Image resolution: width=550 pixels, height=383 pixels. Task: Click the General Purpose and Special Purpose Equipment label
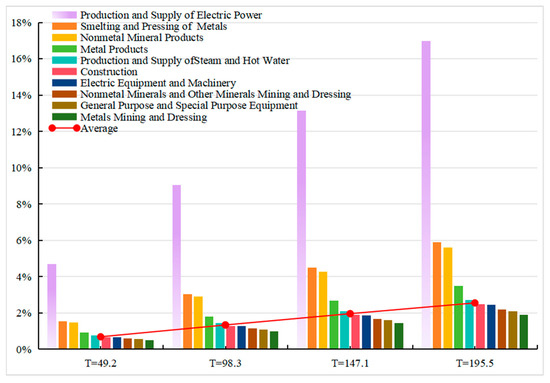coord(189,106)
